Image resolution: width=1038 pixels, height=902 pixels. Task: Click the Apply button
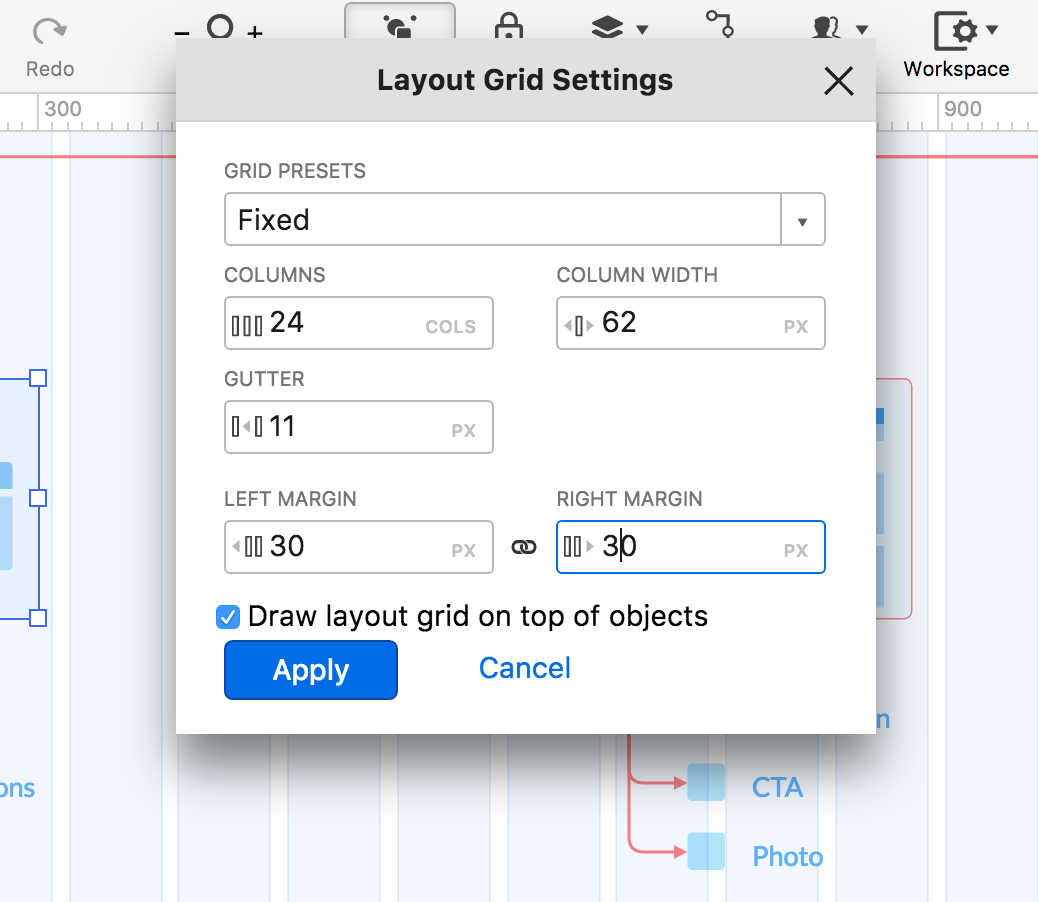(x=310, y=670)
